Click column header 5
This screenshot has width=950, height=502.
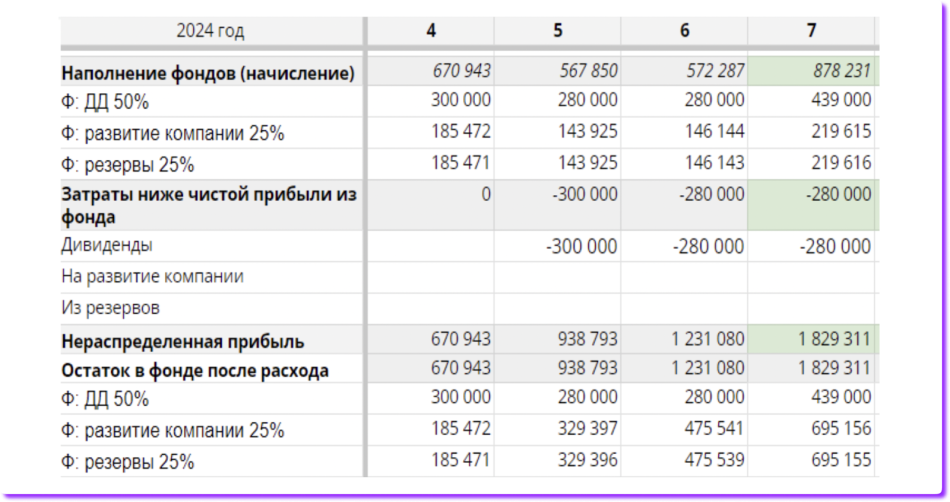tap(558, 31)
